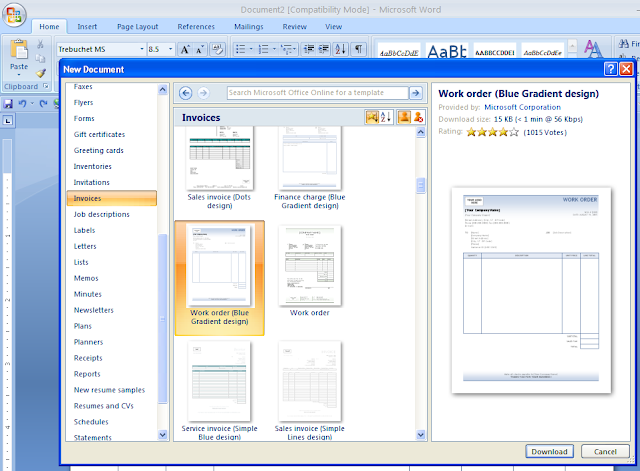
Task: Open the font size dropdown arrow
Action: [170, 49]
